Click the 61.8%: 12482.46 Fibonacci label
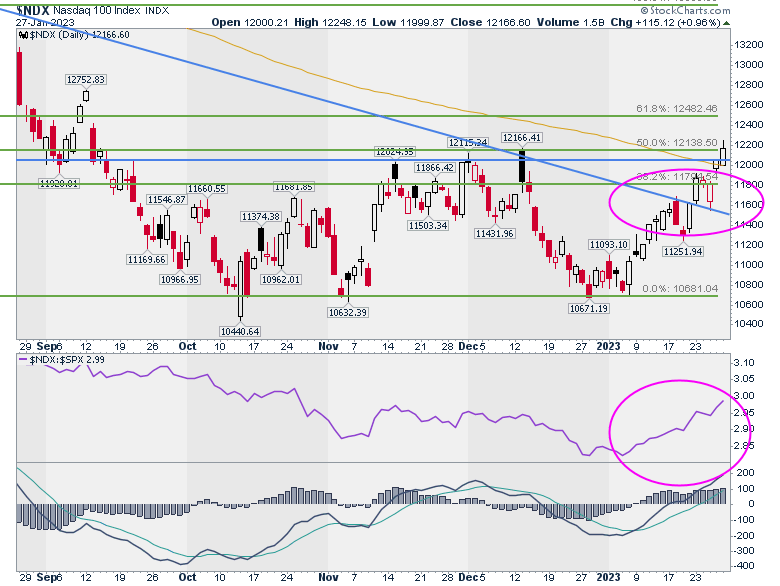780x586 pixels. pyautogui.click(x=677, y=108)
